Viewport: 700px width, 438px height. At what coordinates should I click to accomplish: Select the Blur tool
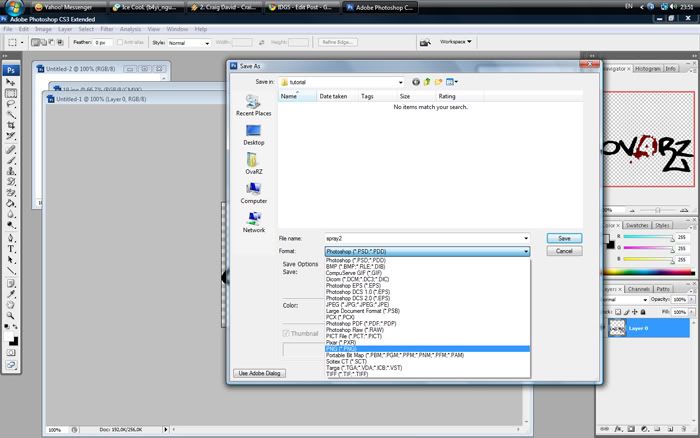(x=11, y=214)
